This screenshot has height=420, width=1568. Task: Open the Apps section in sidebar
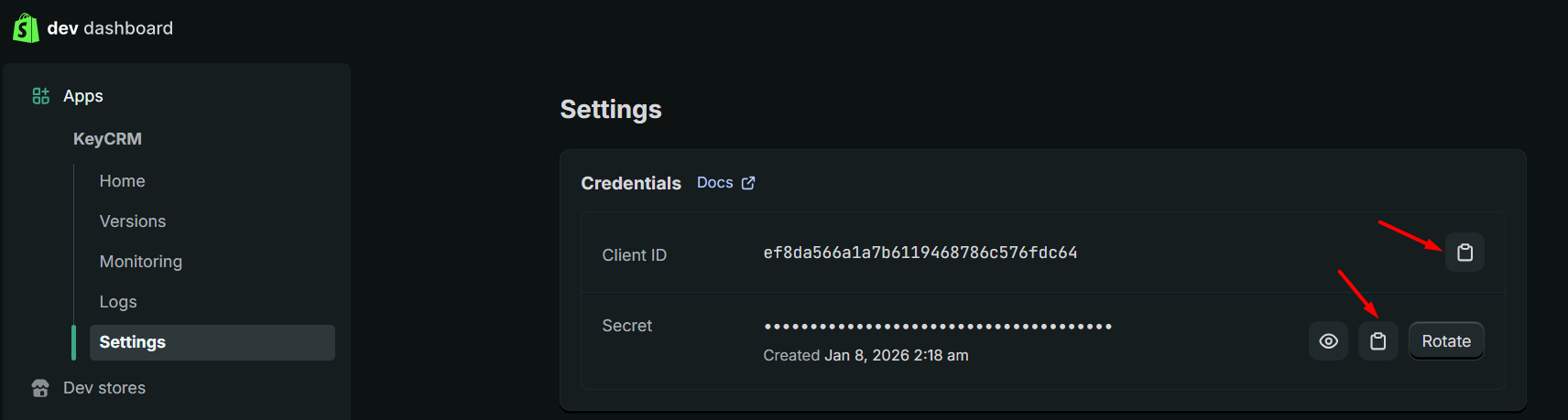point(83,96)
